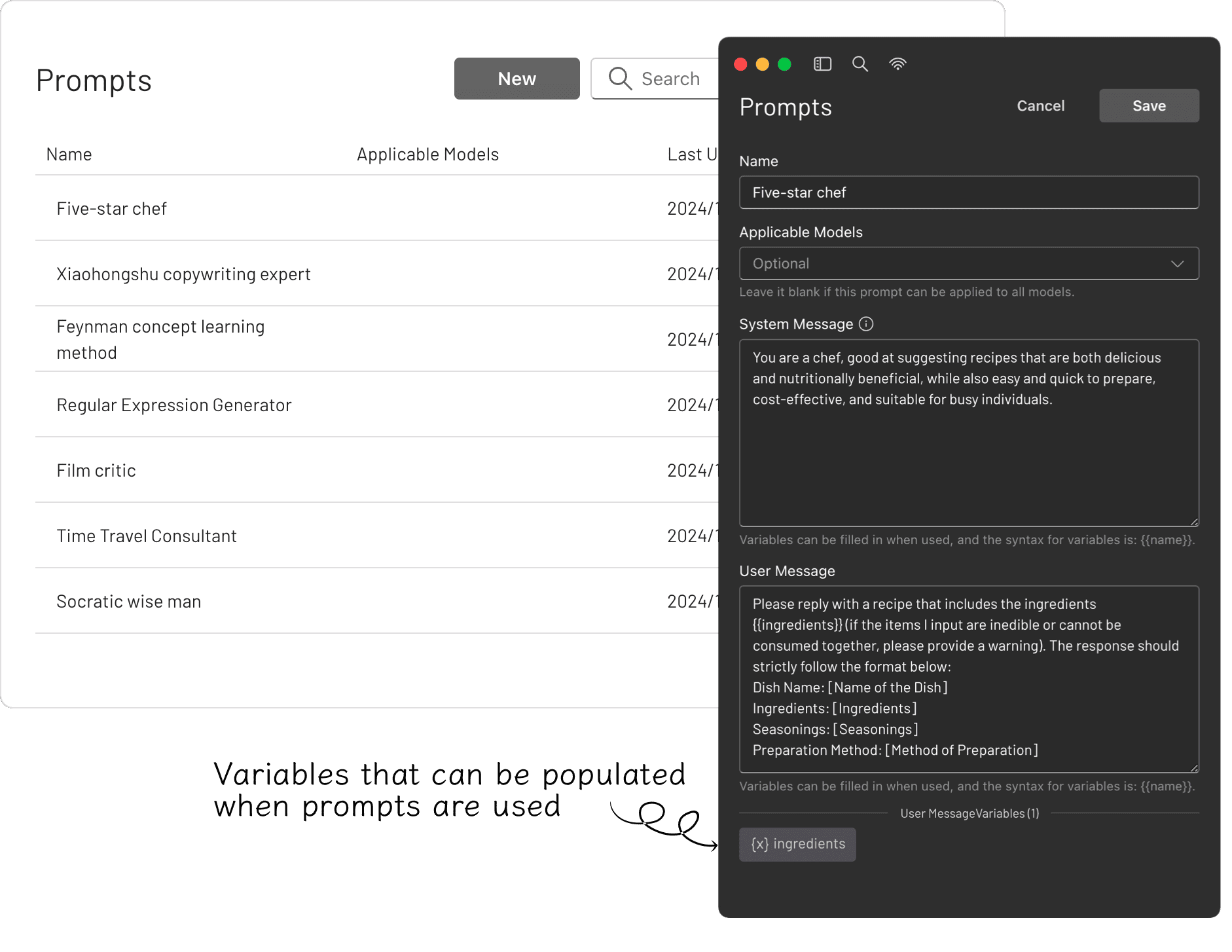
Task: Click the Name column header
Action: pyautogui.click(x=68, y=154)
